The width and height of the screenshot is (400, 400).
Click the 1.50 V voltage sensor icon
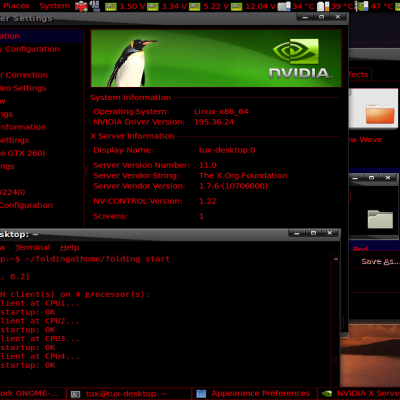pyautogui.click(x=111, y=7)
